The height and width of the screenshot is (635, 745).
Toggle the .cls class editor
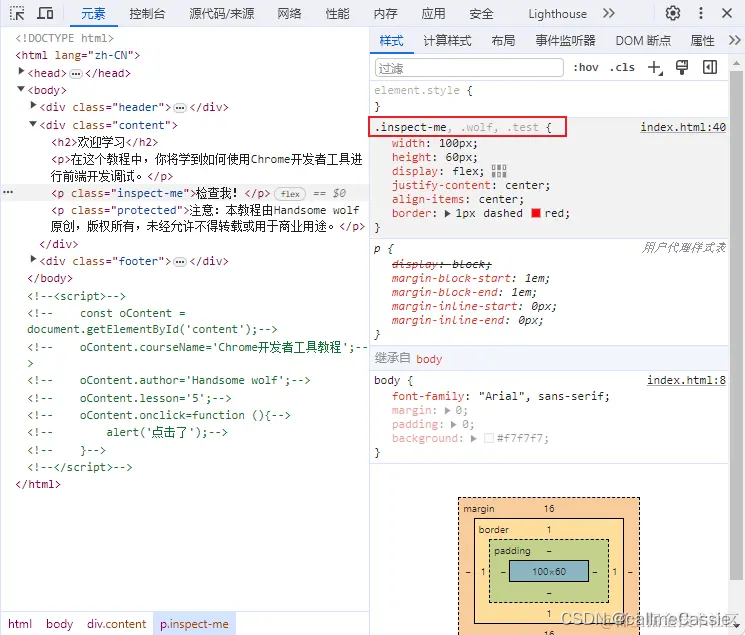point(622,67)
